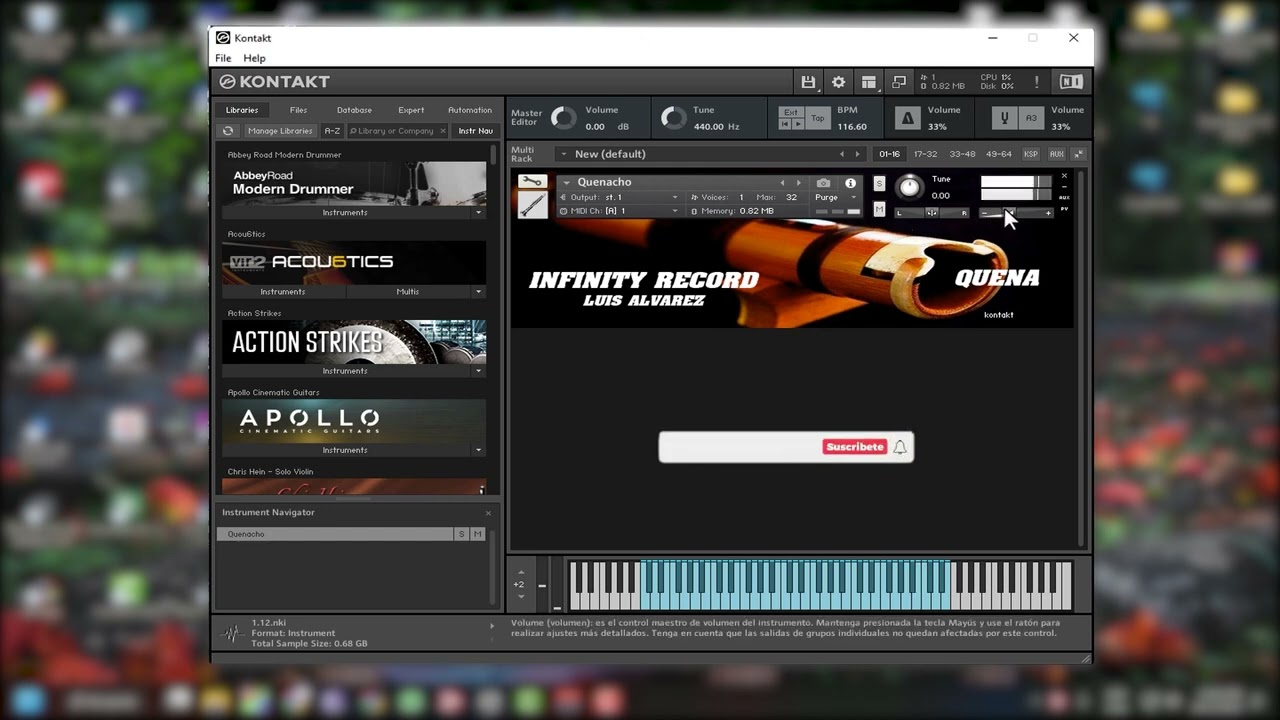The height and width of the screenshot is (720, 1280).
Task: Open Kontakt options via gear icon
Action: coord(839,82)
